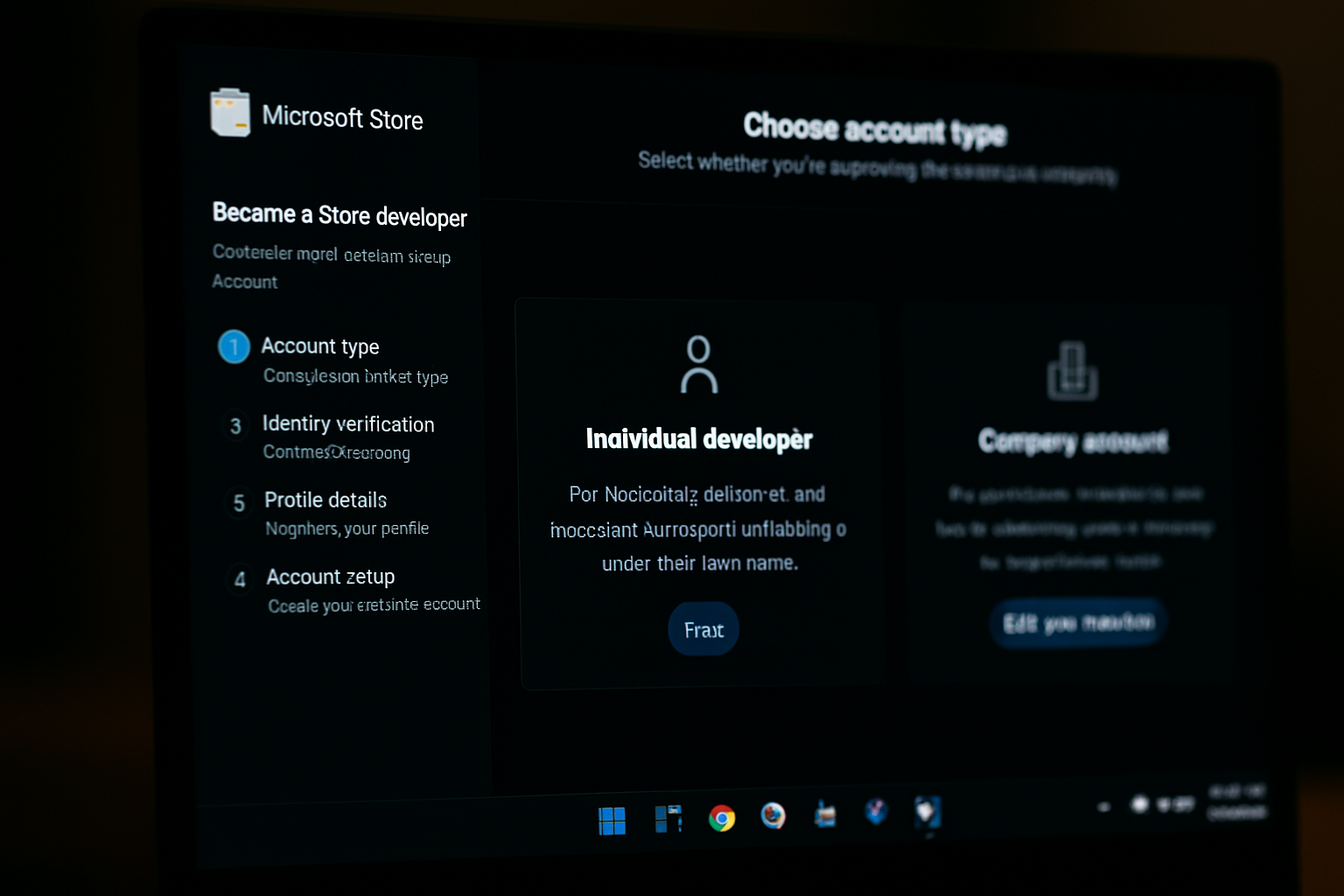Screen dimensions: 1344x896
Task: Click the Choose account type heading
Action: point(875,129)
